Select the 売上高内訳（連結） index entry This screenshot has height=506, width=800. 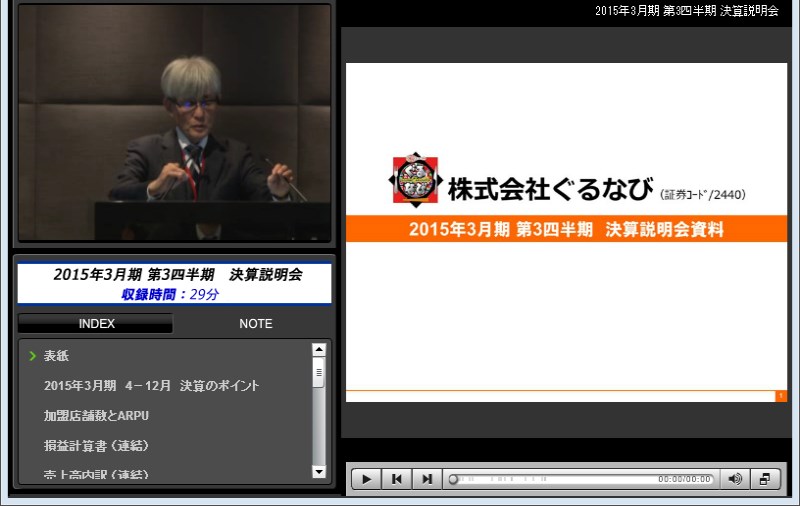pyautogui.click(x=96, y=474)
